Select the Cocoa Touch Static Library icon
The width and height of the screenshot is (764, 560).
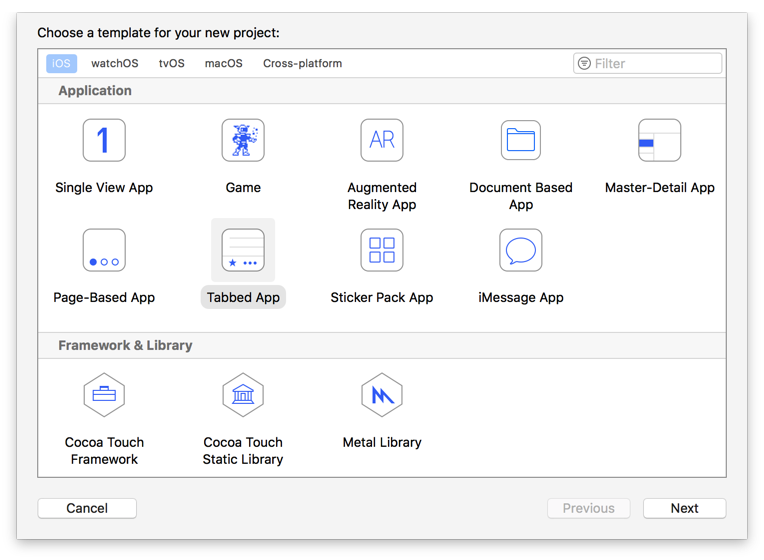[x=243, y=395]
